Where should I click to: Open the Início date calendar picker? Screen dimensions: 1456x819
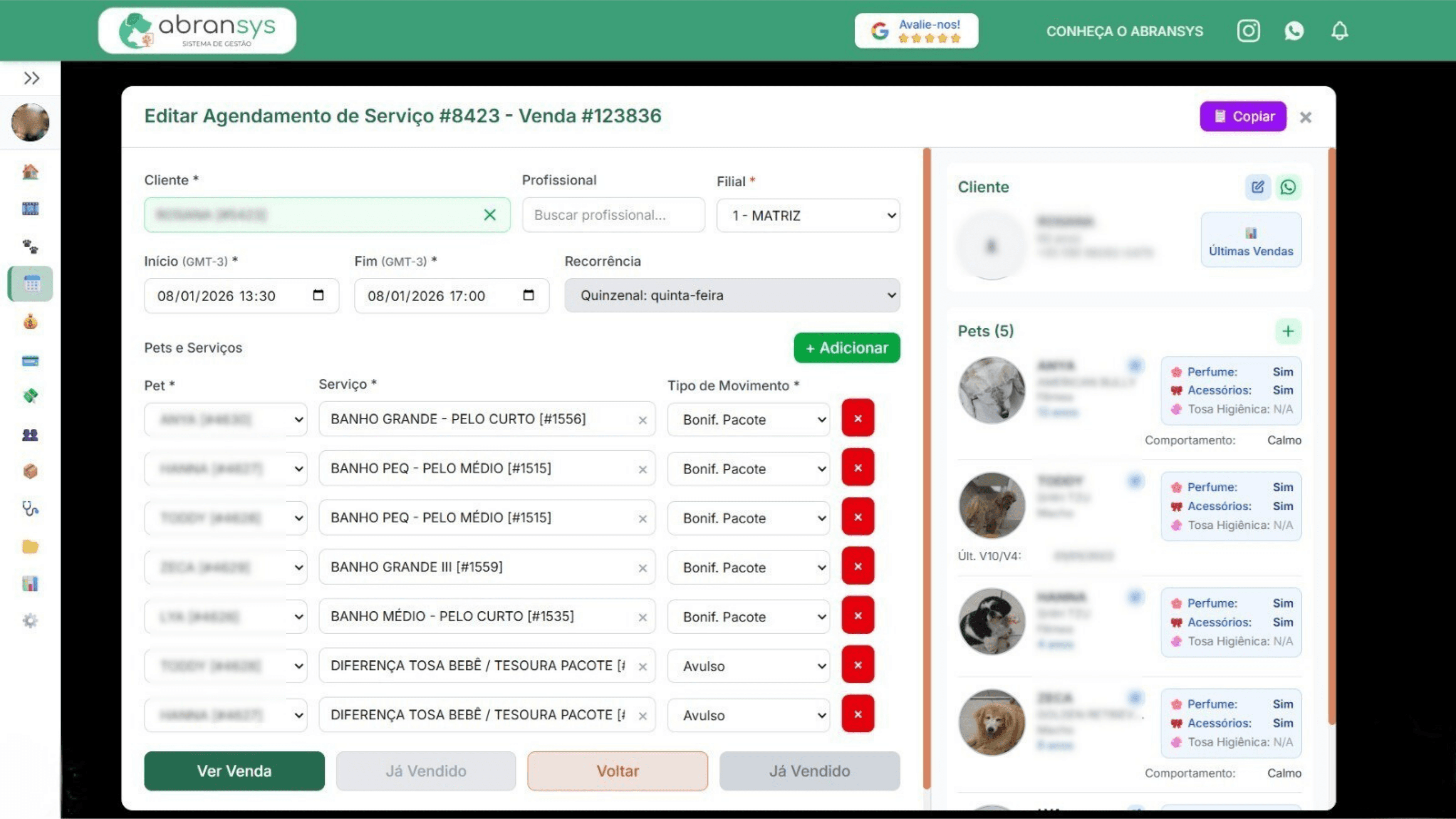click(318, 295)
